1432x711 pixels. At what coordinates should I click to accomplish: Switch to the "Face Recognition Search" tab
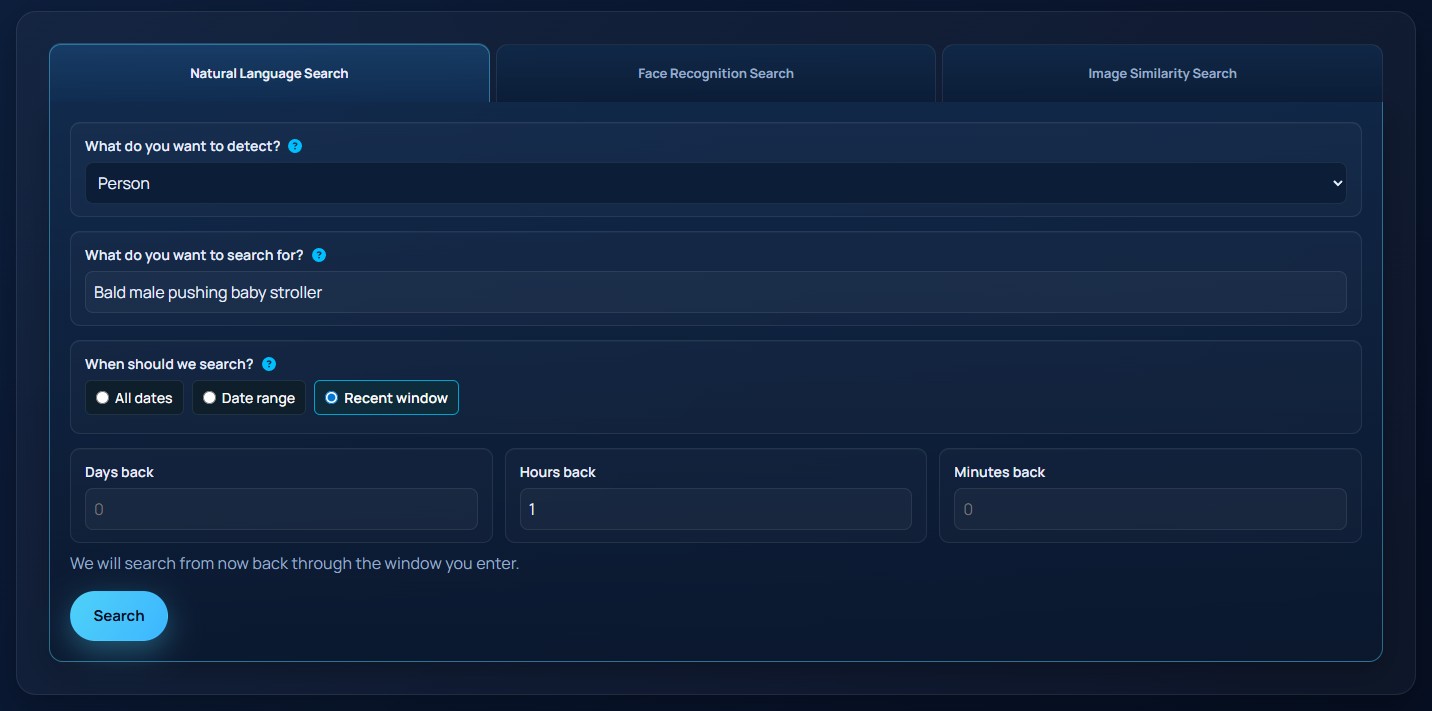pyautogui.click(x=715, y=72)
